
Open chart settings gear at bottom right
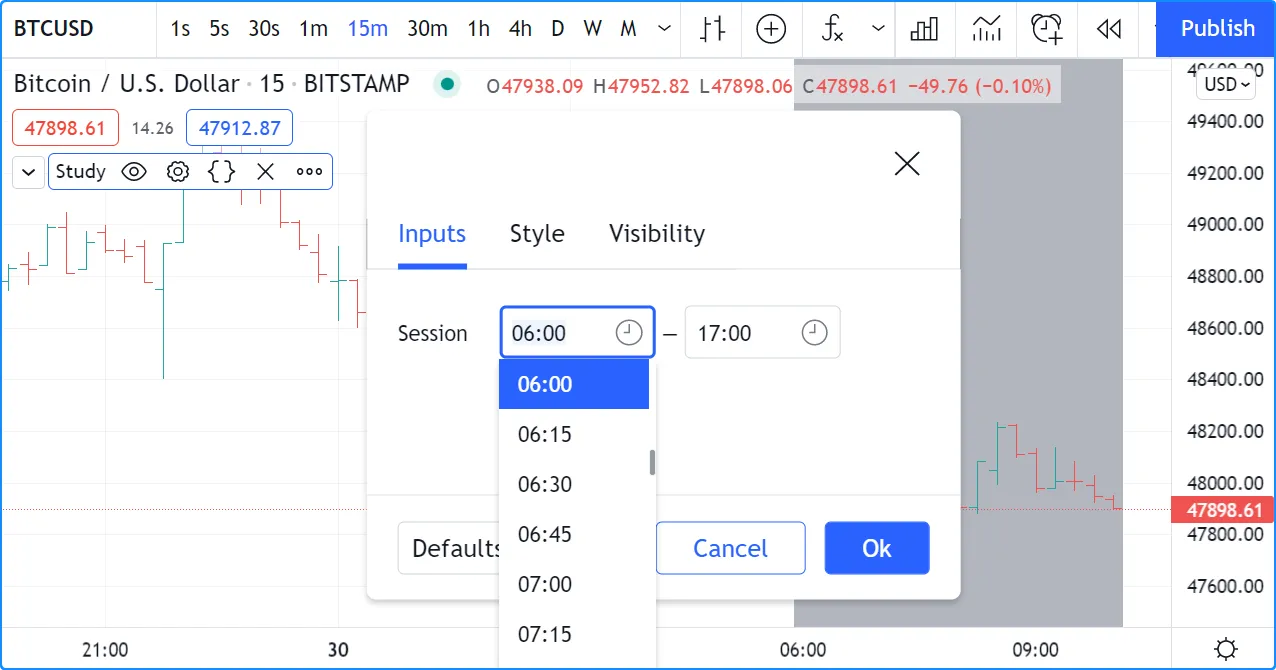(x=1226, y=649)
